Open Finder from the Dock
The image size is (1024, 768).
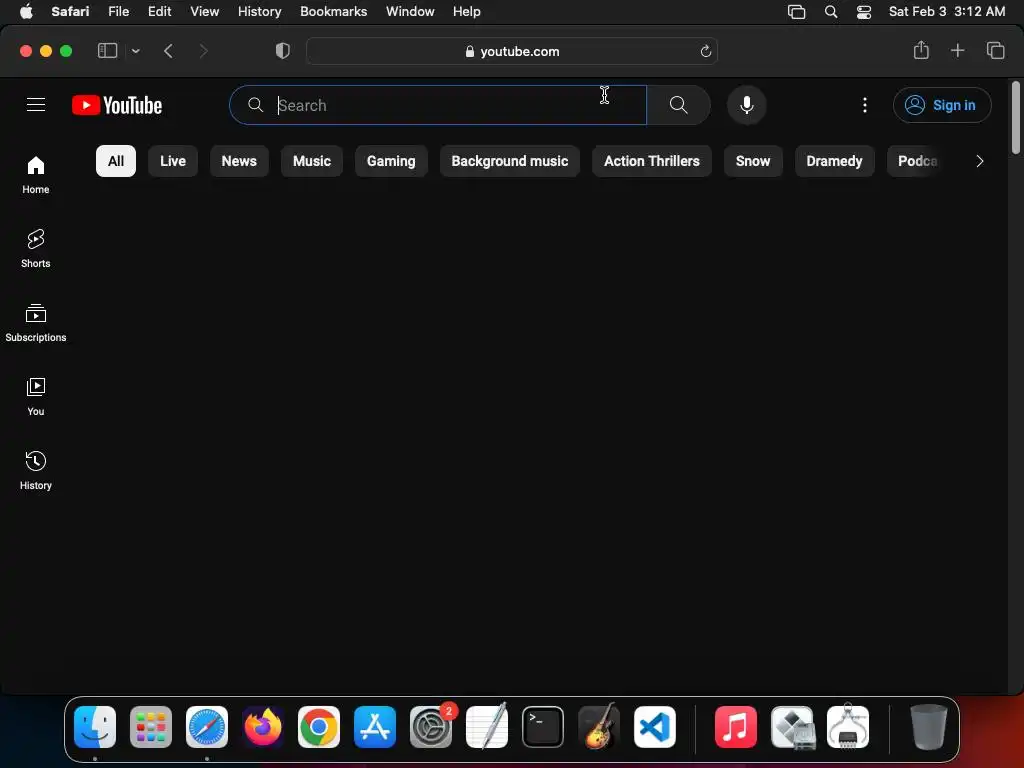click(95, 727)
